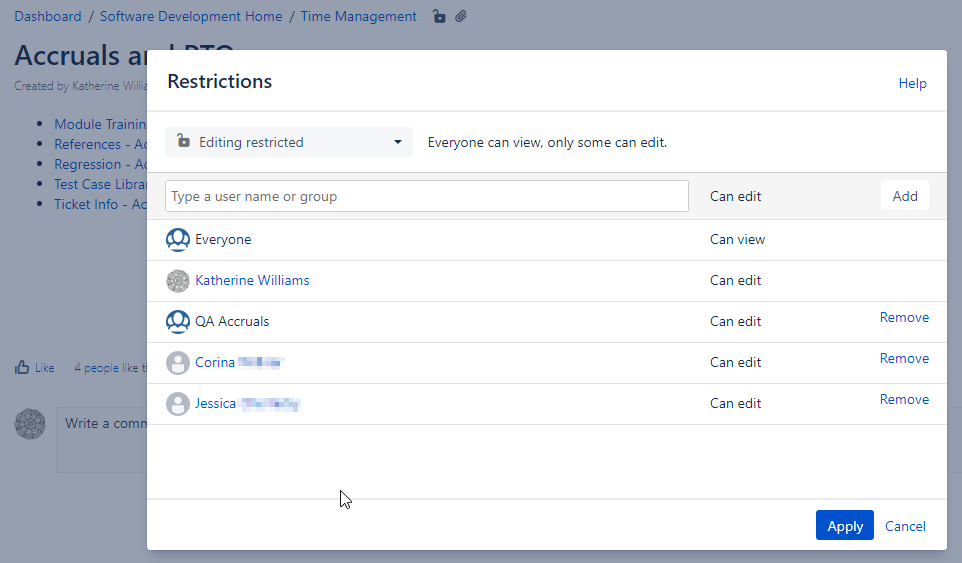Remove Corina from edit restrictions
Image resolution: width=962 pixels, height=563 pixels.
tap(904, 359)
